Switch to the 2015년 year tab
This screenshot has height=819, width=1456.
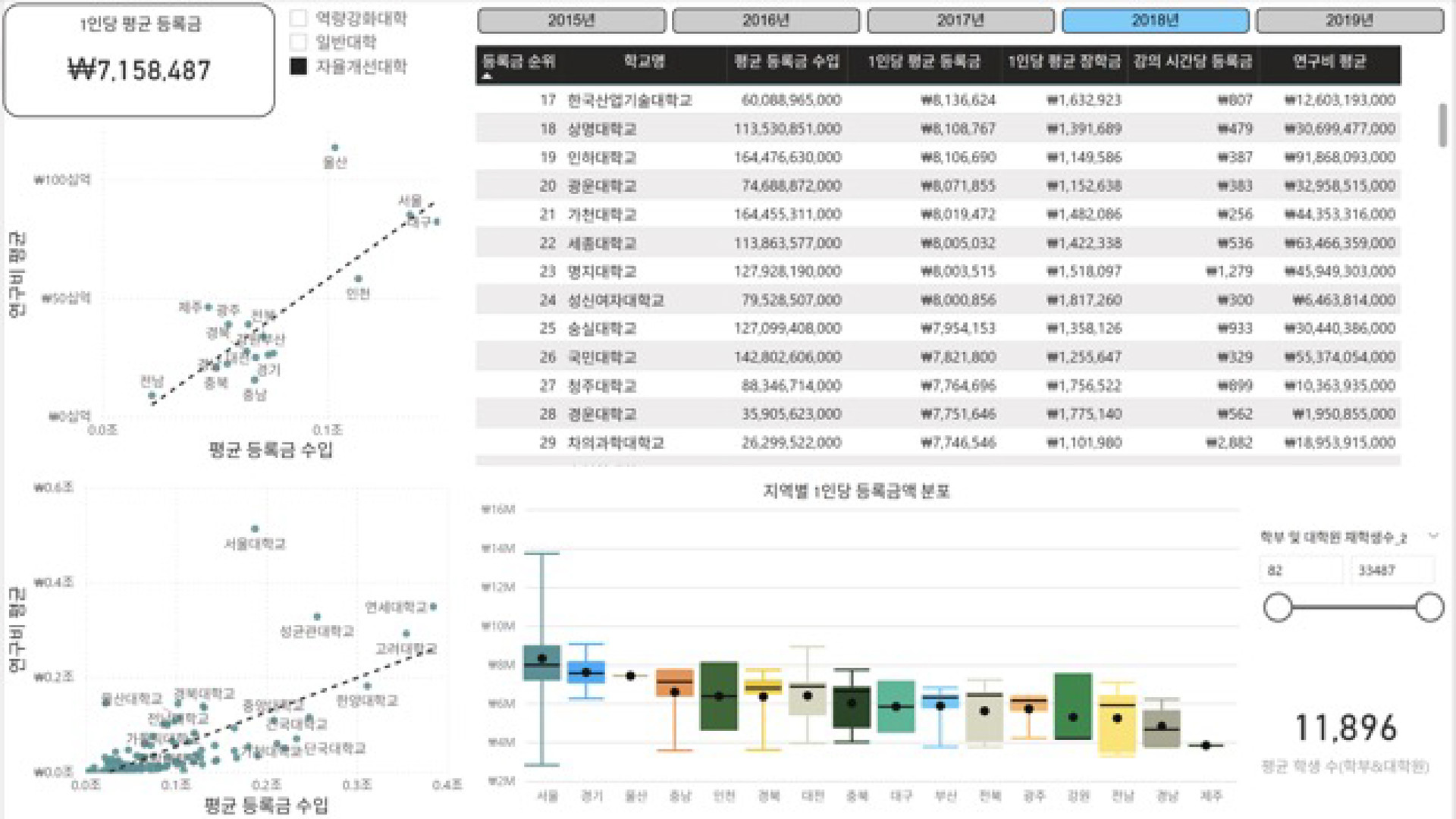click(x=572, y=20)
